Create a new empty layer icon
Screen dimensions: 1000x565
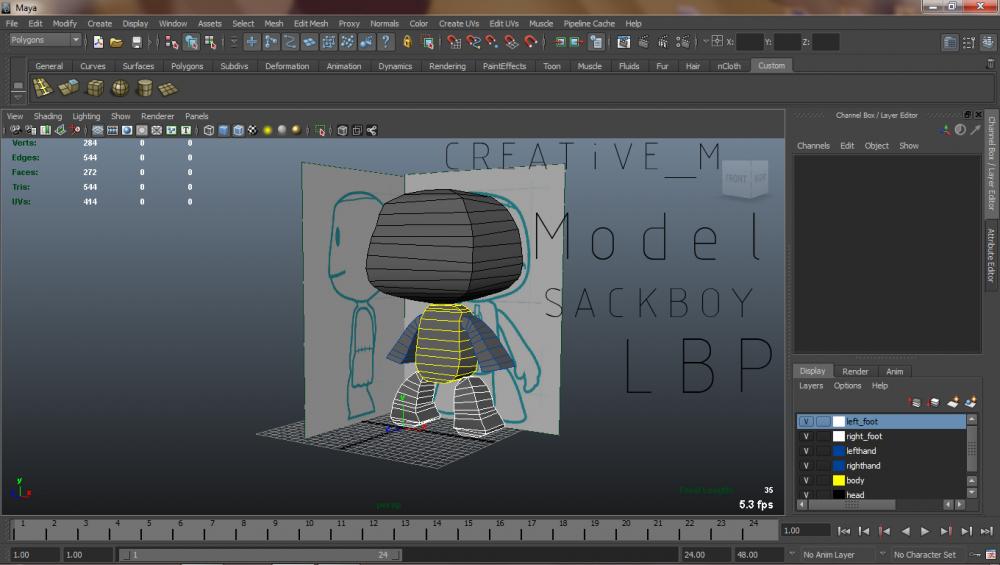(953, 402)
